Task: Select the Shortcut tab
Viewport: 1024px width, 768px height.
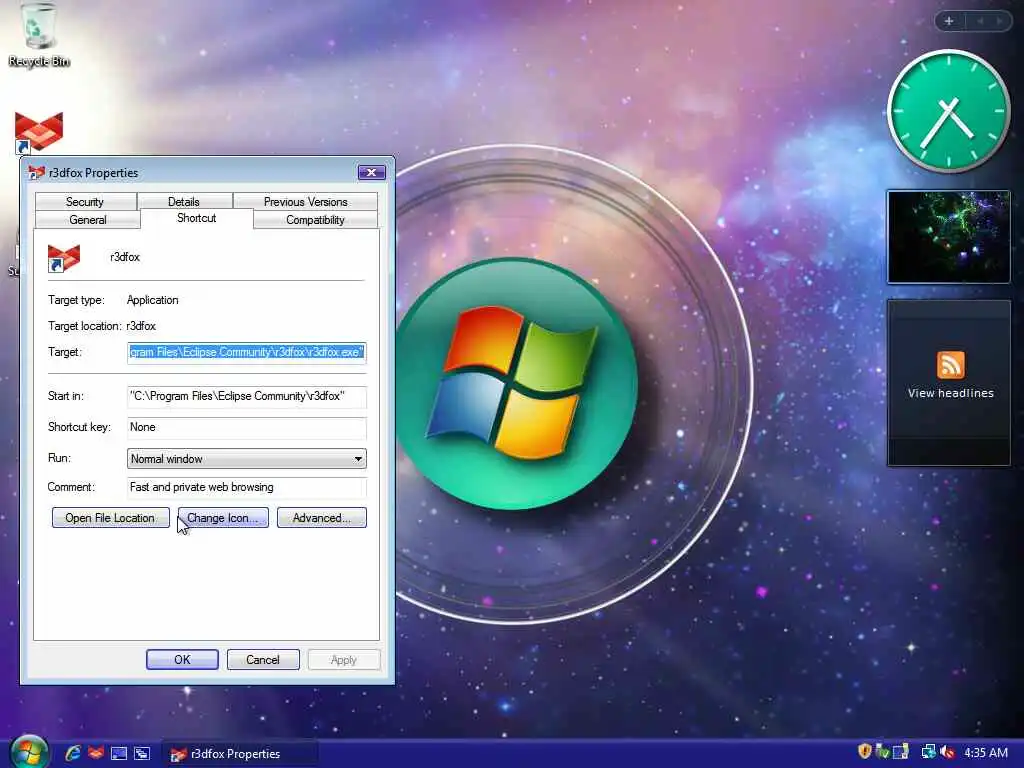Action: (197, 218)
